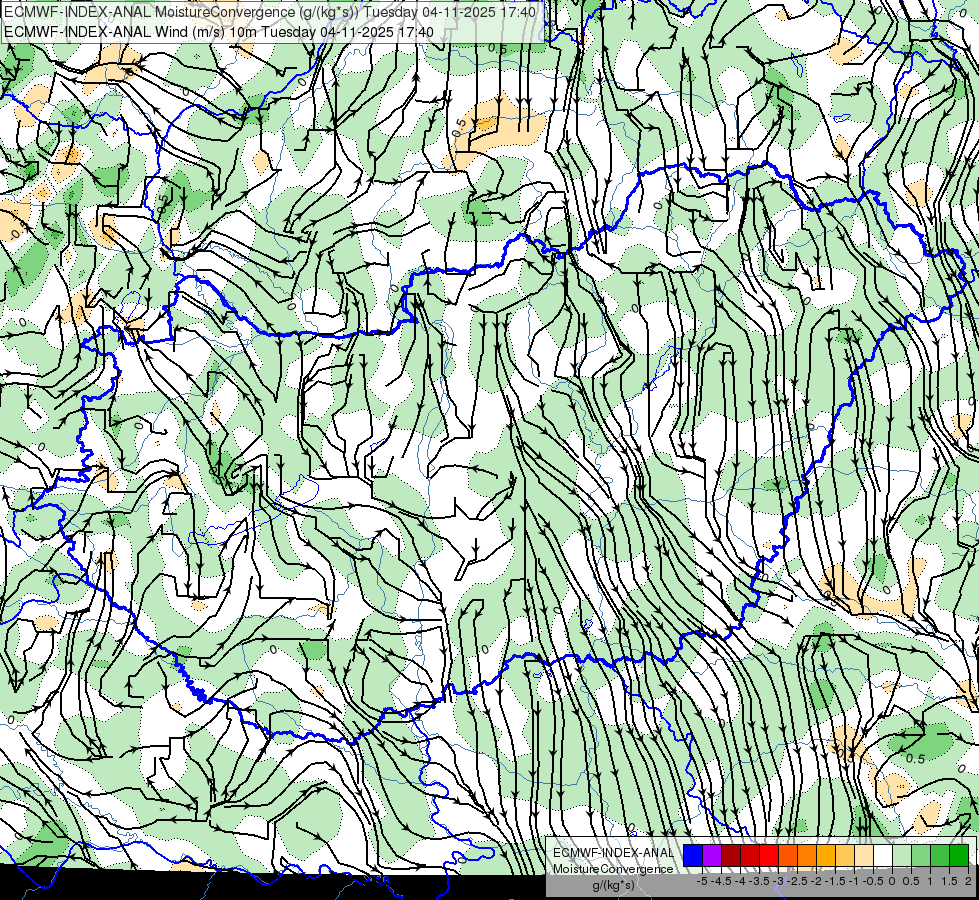Click the 'g/(kg*s)' unit label in the legend
Image resolution: width=979 pixels, height=900 pixels.
(x=614, y=886)
